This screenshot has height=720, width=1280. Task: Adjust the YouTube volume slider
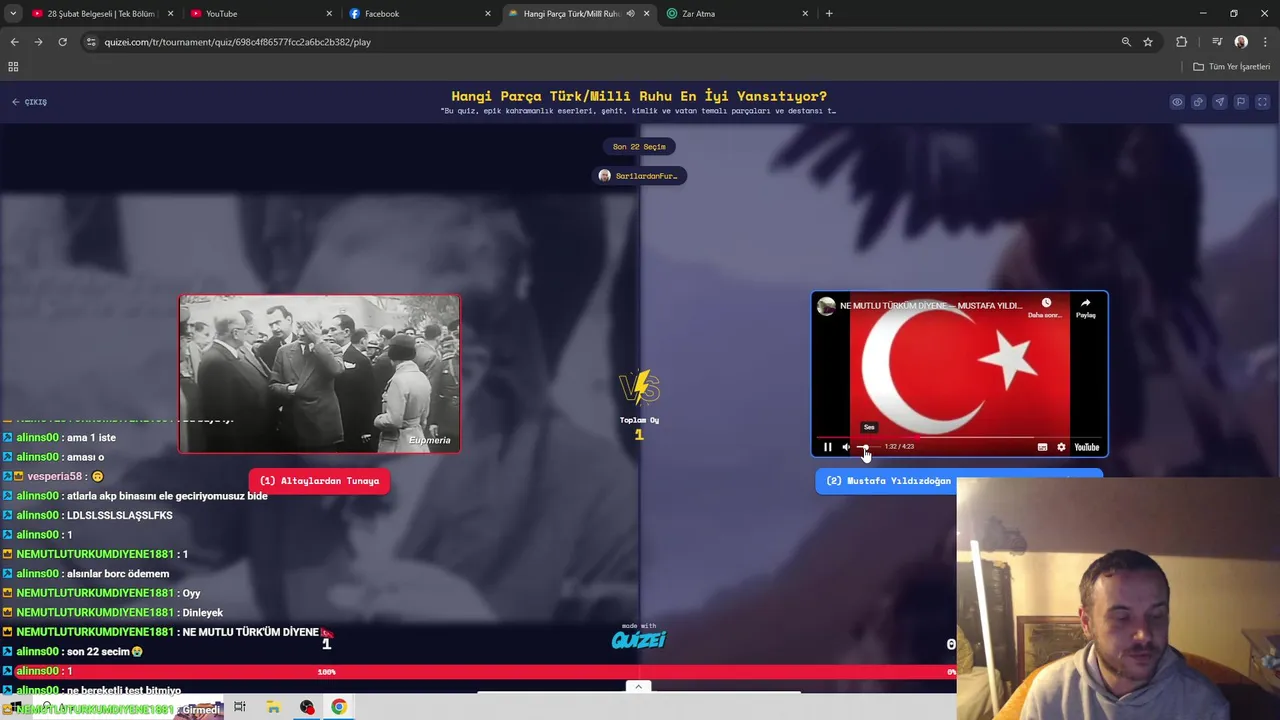(x=867, y=447)
